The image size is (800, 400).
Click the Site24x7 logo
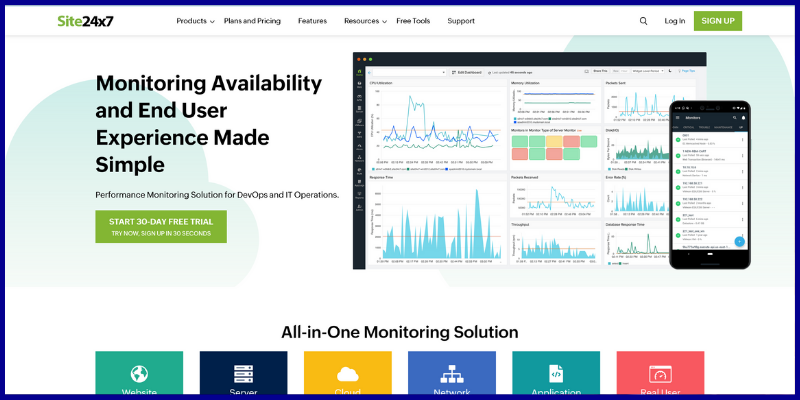pos(85,21)
